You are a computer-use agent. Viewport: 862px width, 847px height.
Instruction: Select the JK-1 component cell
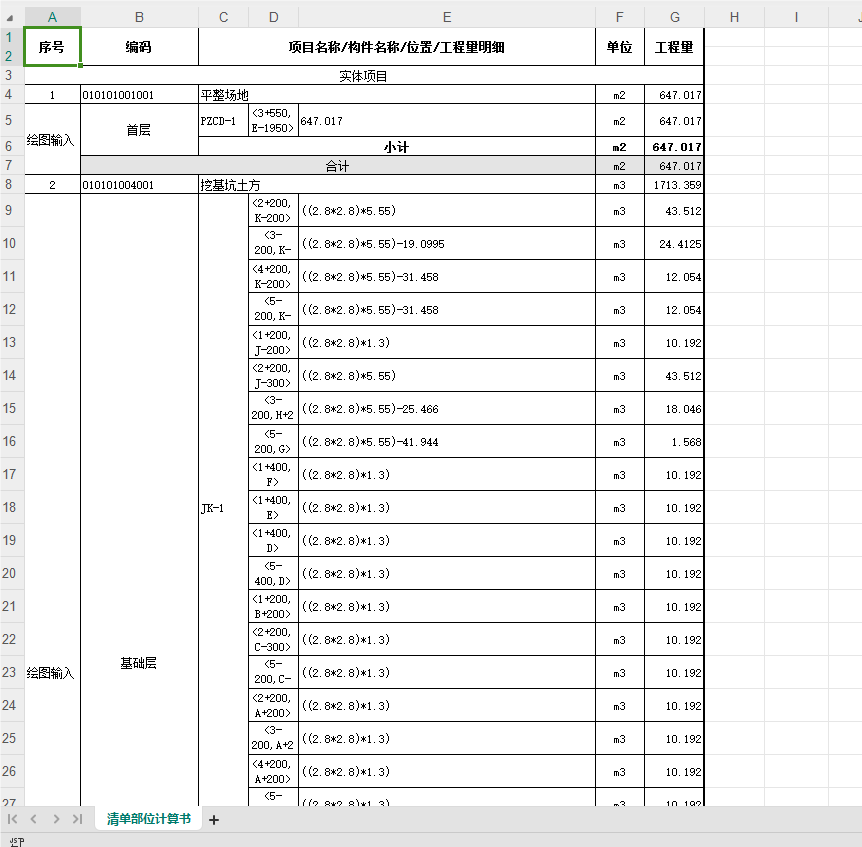(x=223, y=508)
